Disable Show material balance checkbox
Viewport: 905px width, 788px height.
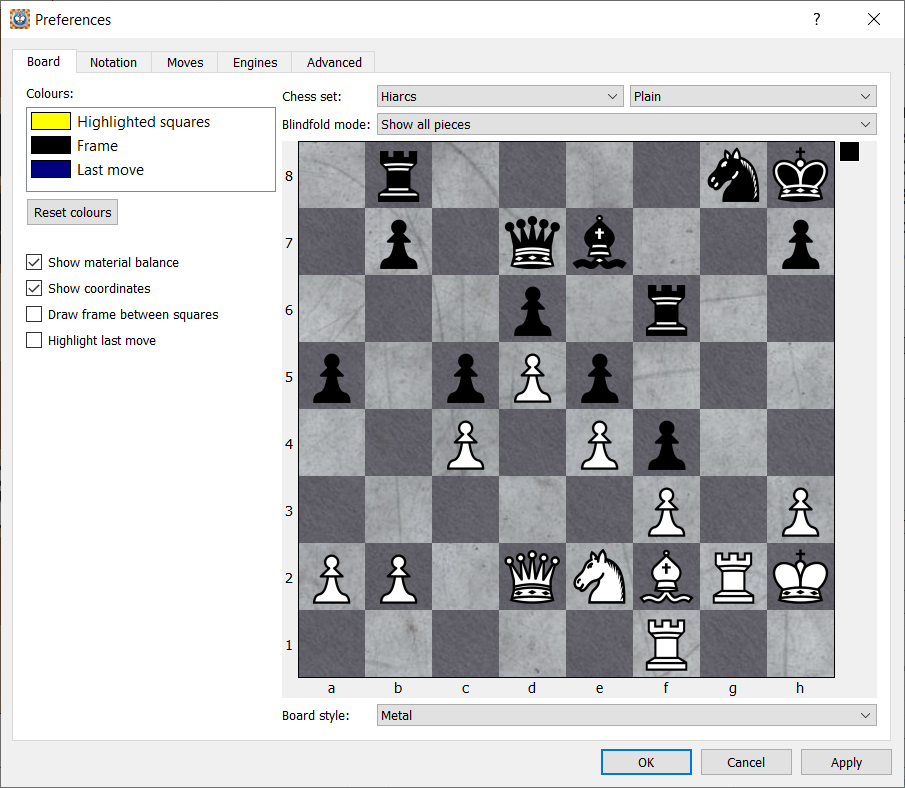pyautogui.click(x=35, y=263)
